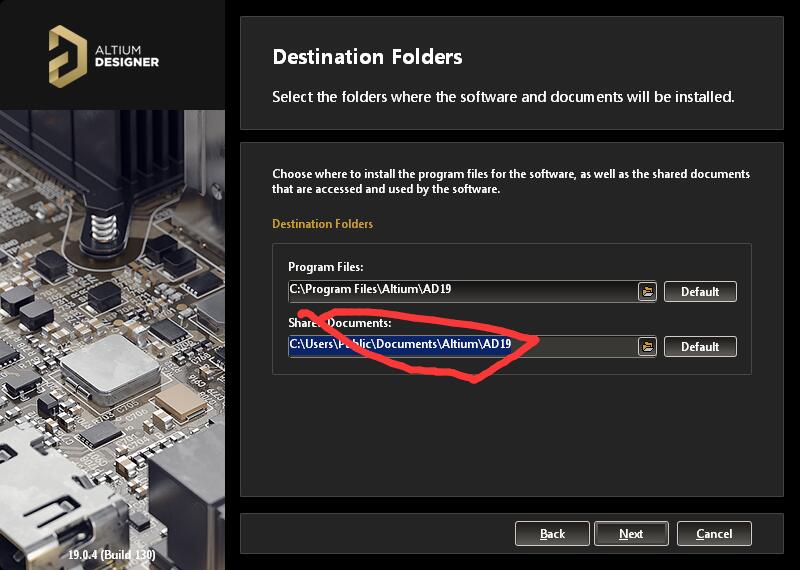
Task: Click the Program Files: field label
Action: tap(326, 267)
